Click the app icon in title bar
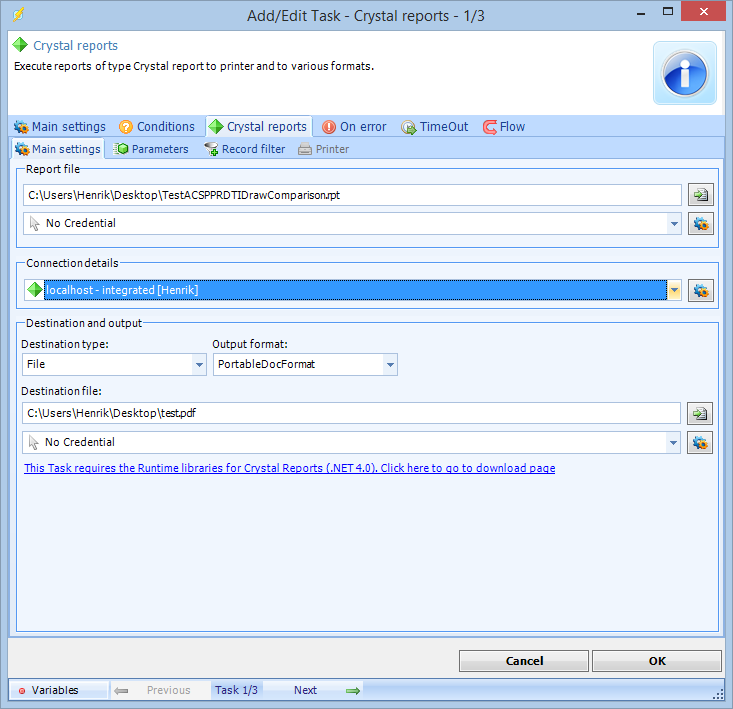733x709 pixels. coord(17,16)
